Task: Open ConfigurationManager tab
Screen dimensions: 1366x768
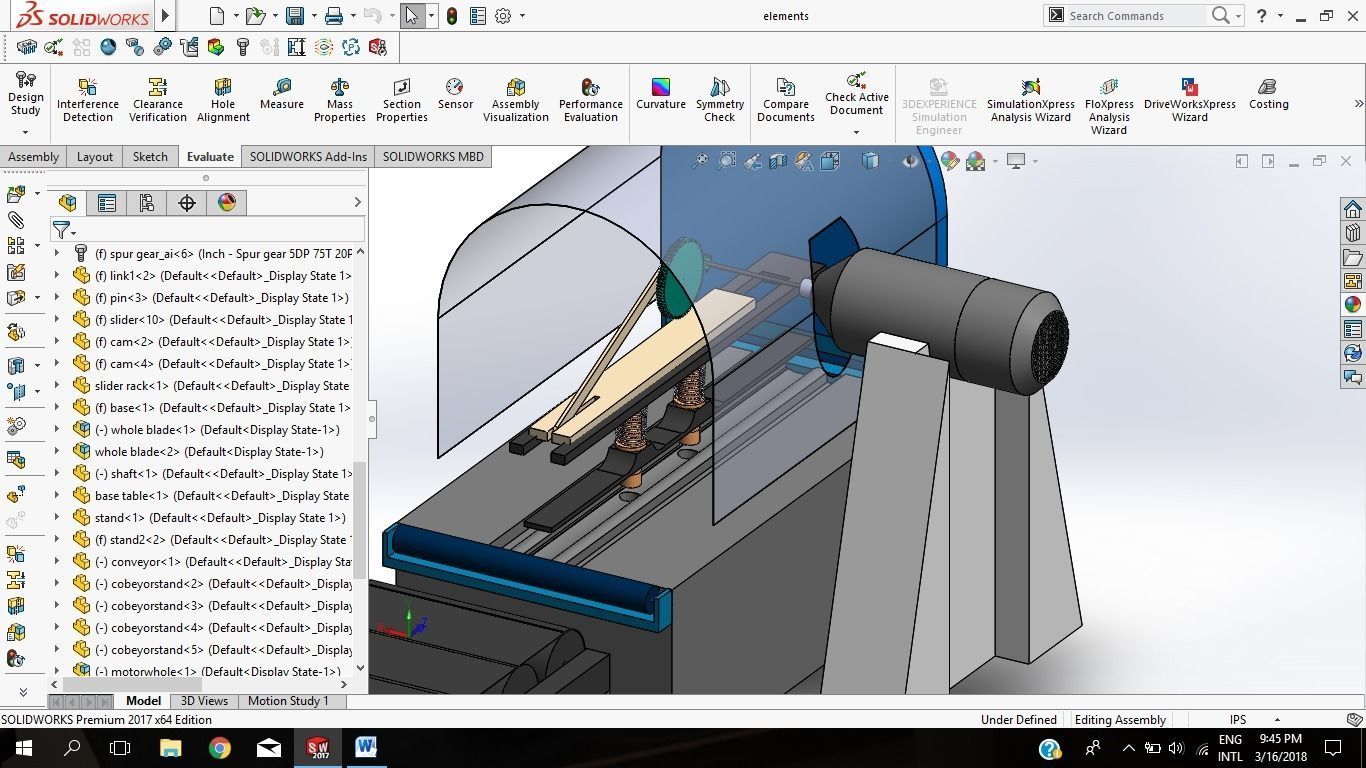Action: (x=147, y=203)
